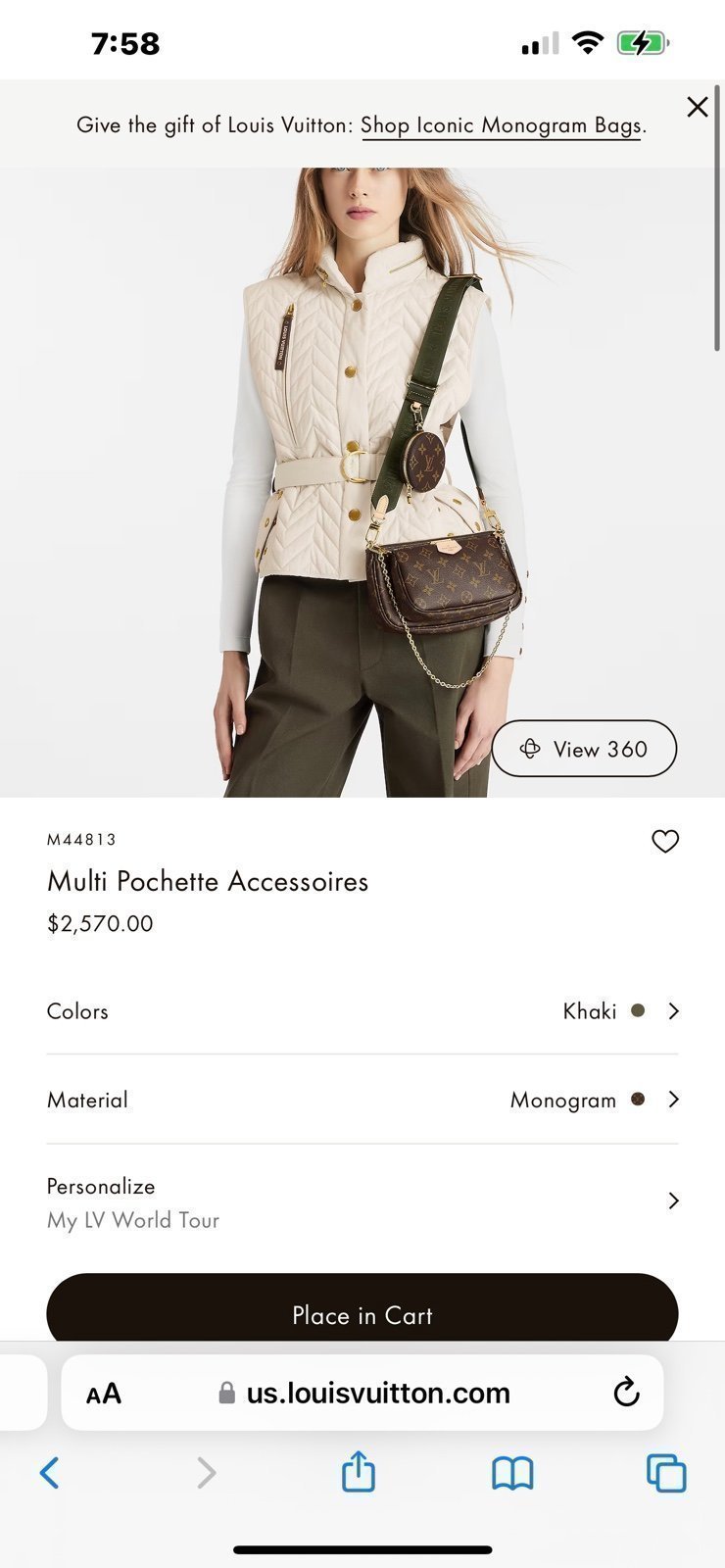Open the Personalize My LV World Tour row

click(x=362, y=1202)
